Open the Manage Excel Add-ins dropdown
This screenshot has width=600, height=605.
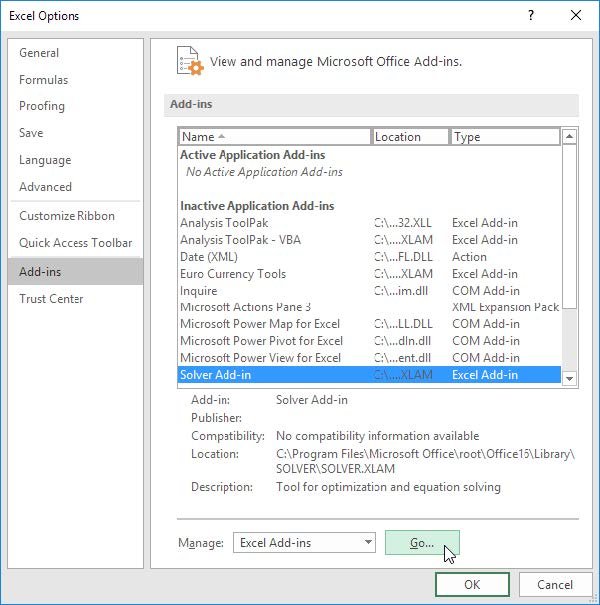304,542
